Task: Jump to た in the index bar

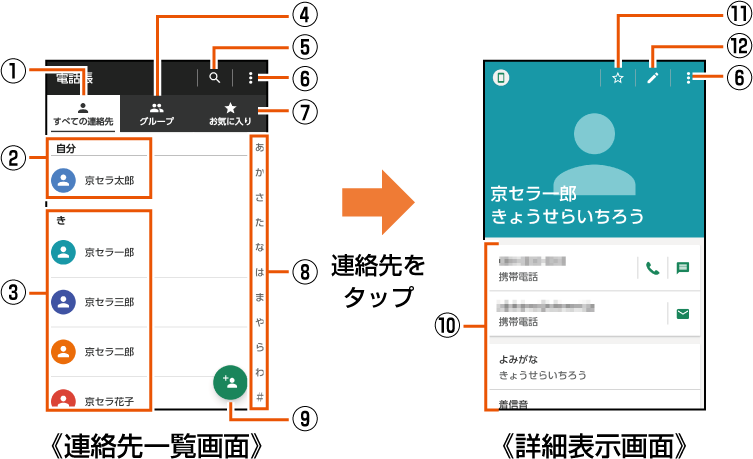Action: [260, 222]
